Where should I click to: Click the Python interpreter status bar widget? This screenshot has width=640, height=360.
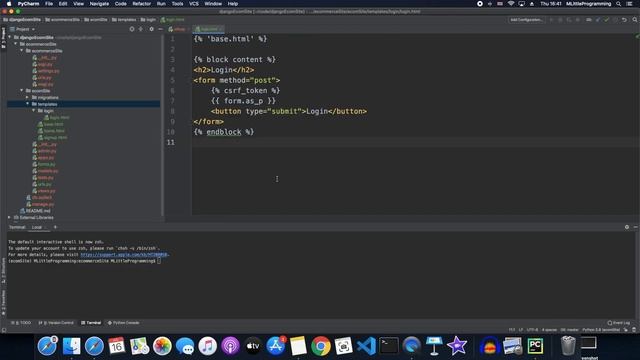tap(601, 329)
